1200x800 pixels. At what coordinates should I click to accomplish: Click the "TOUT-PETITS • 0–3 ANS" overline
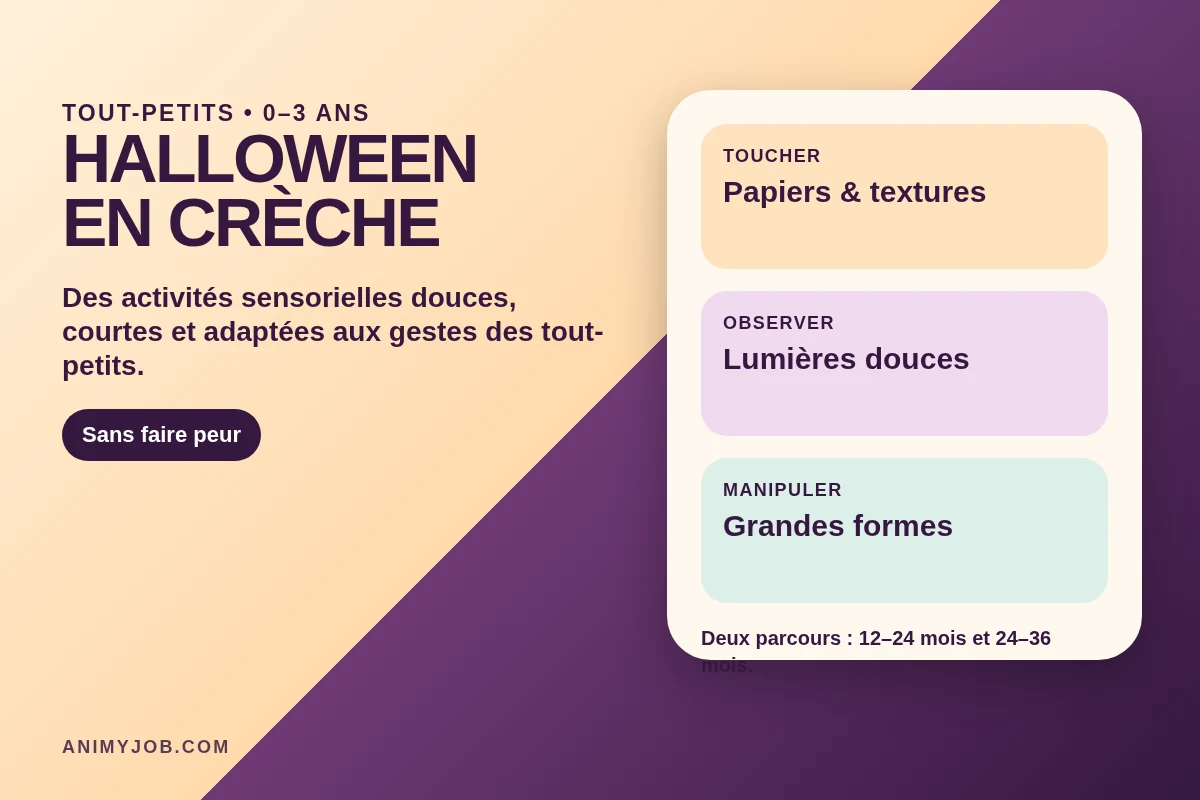coord(216,113)
